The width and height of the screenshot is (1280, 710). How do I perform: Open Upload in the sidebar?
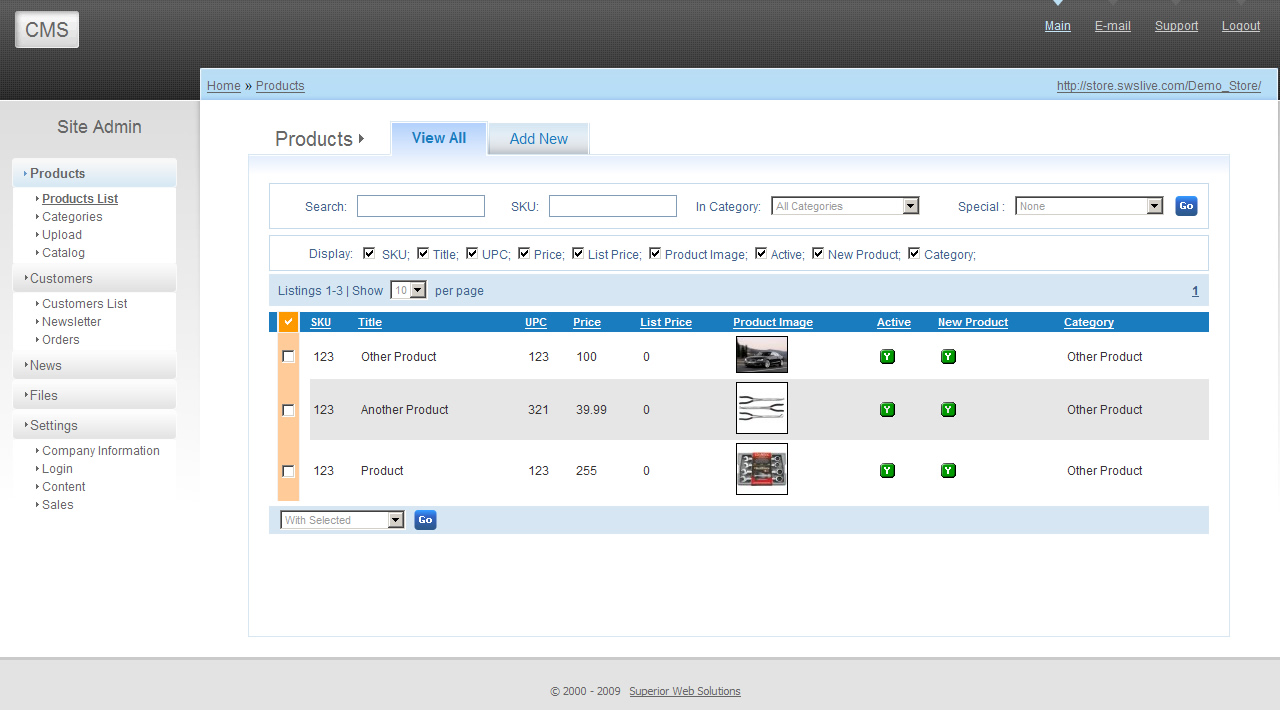click(x=62, y=235)
